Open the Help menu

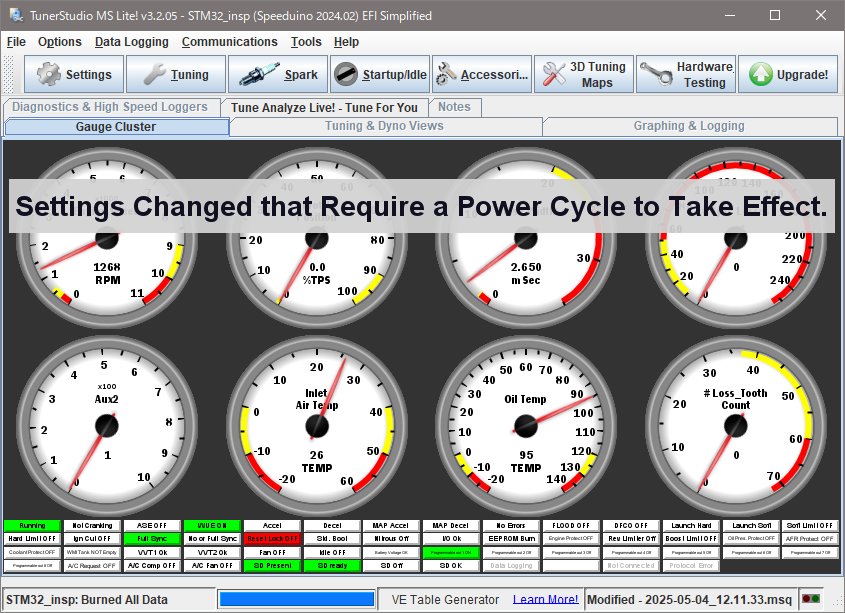tap(346, 42)
